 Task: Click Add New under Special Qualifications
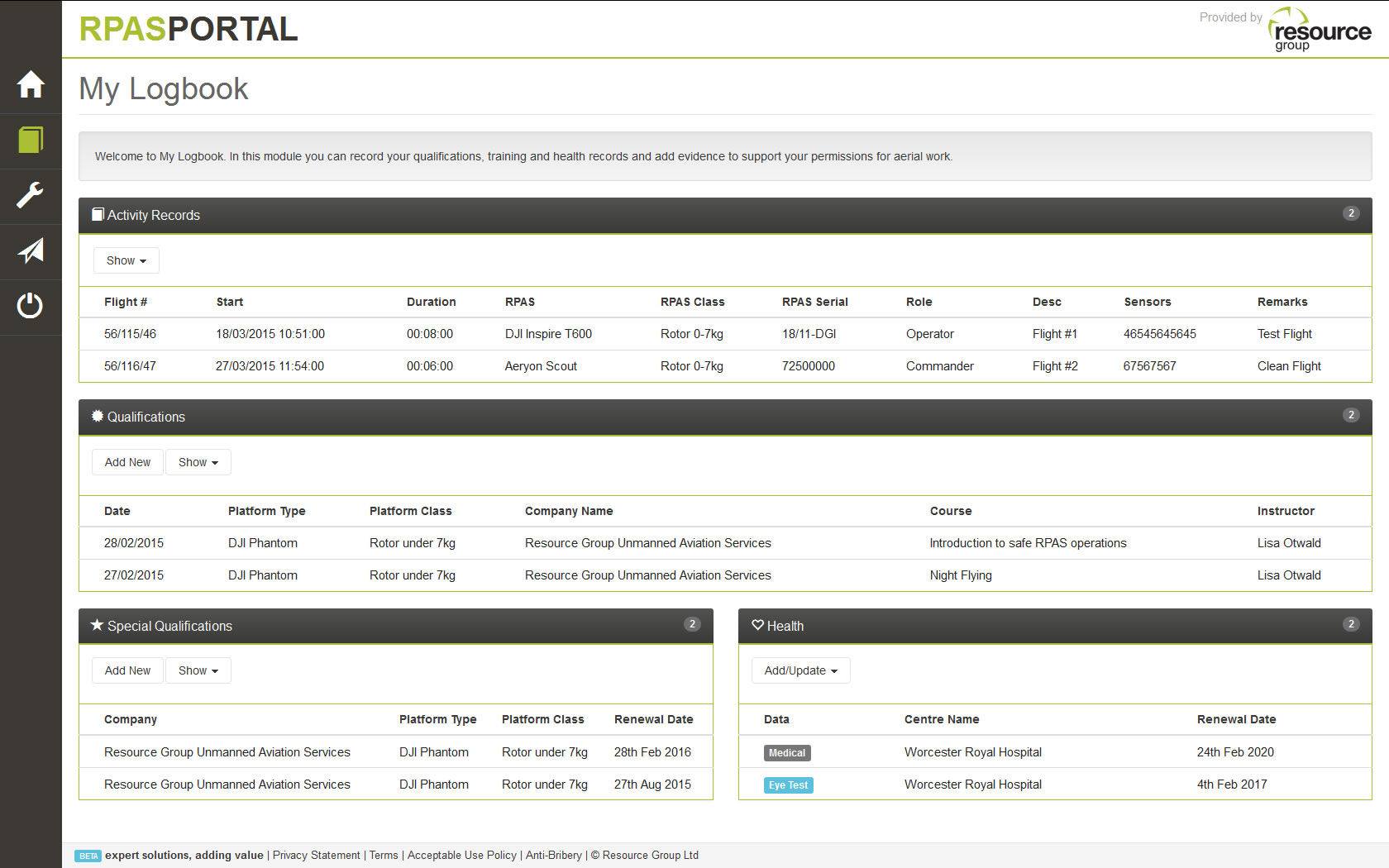point(126,670)
